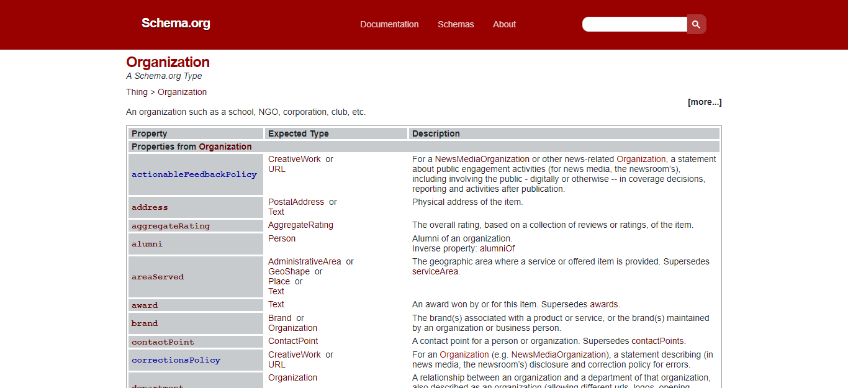Viewport: 848px width, 388px height.
Task: Expand the [more...] link
Action: point(704,102)
